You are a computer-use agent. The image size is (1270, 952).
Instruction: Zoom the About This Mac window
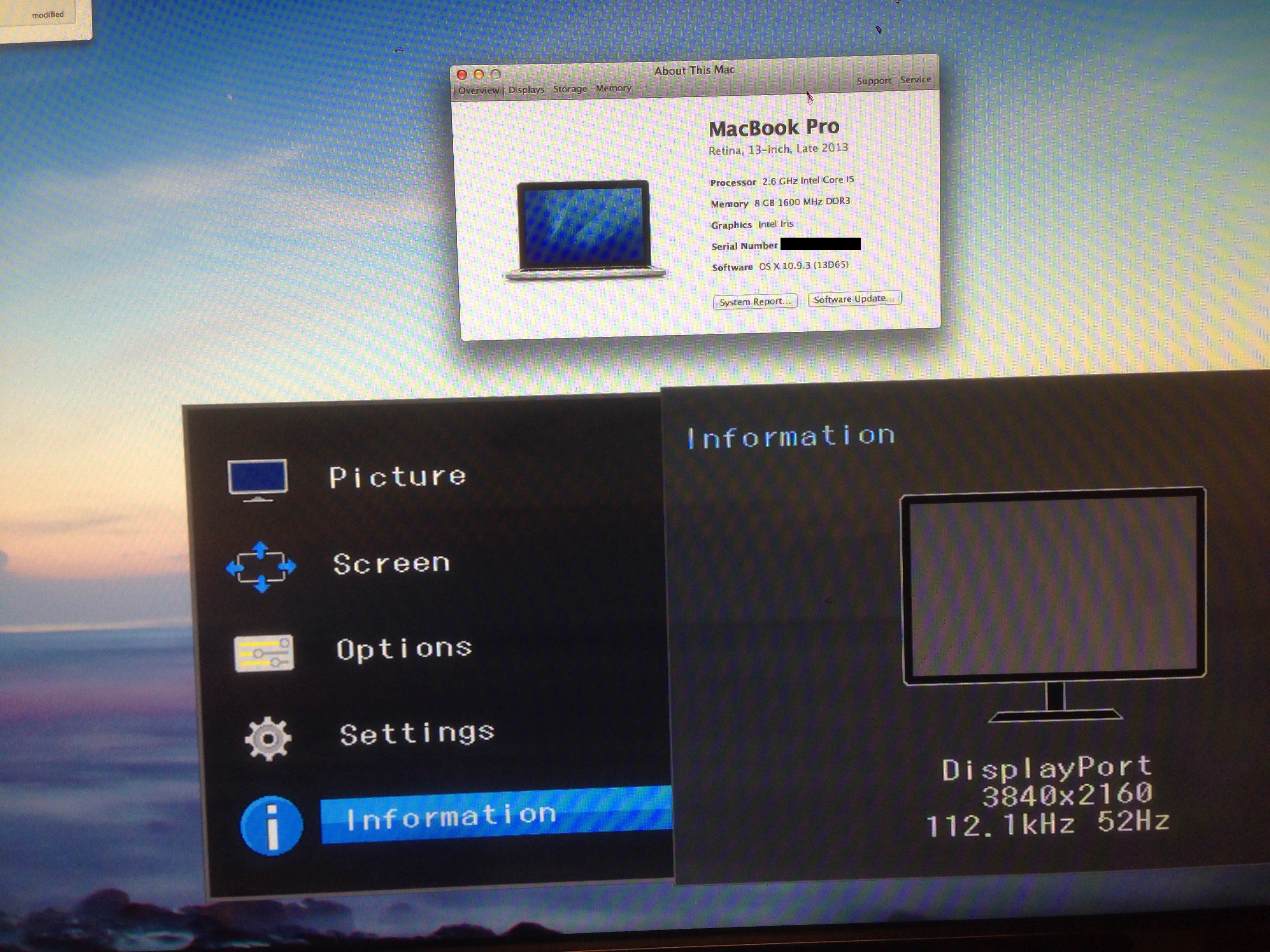(495, 74)
